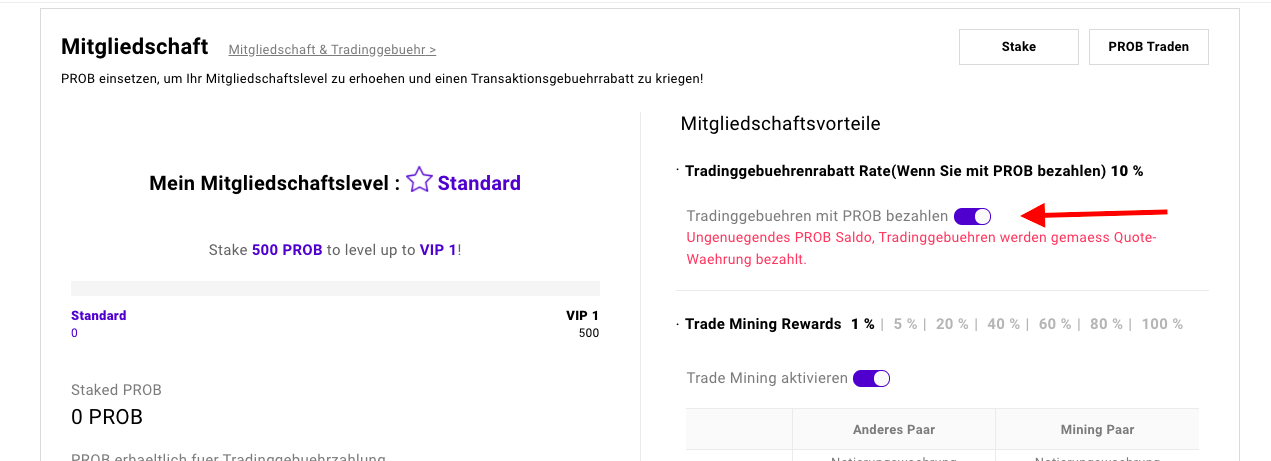1271x461 pixels.
Task: Click the star icon beside Standard level
Action: (x=419, y=181)
